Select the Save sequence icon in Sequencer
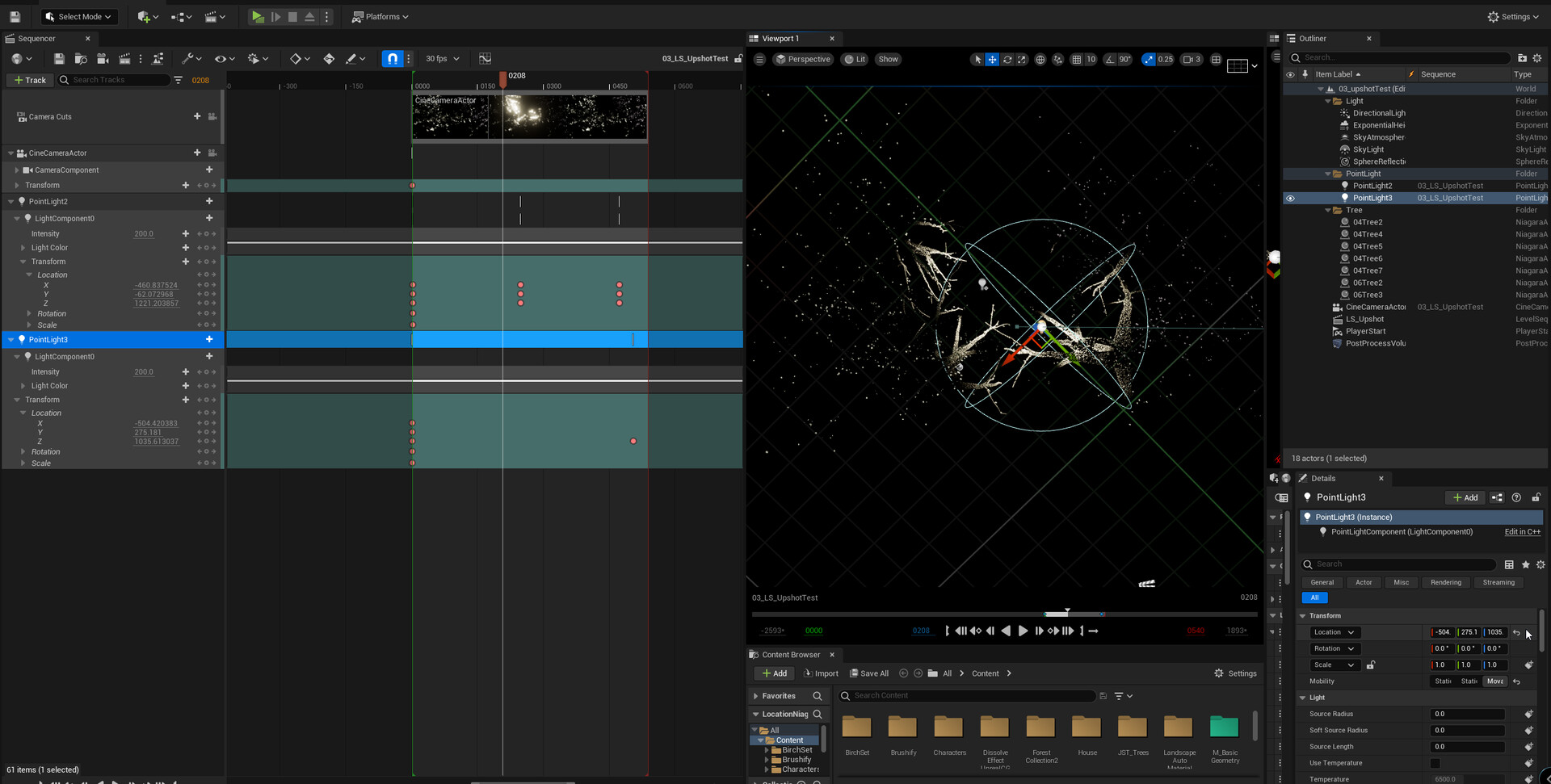The width and height of the screenshot is (1551, 784). [x=60, y=58]
